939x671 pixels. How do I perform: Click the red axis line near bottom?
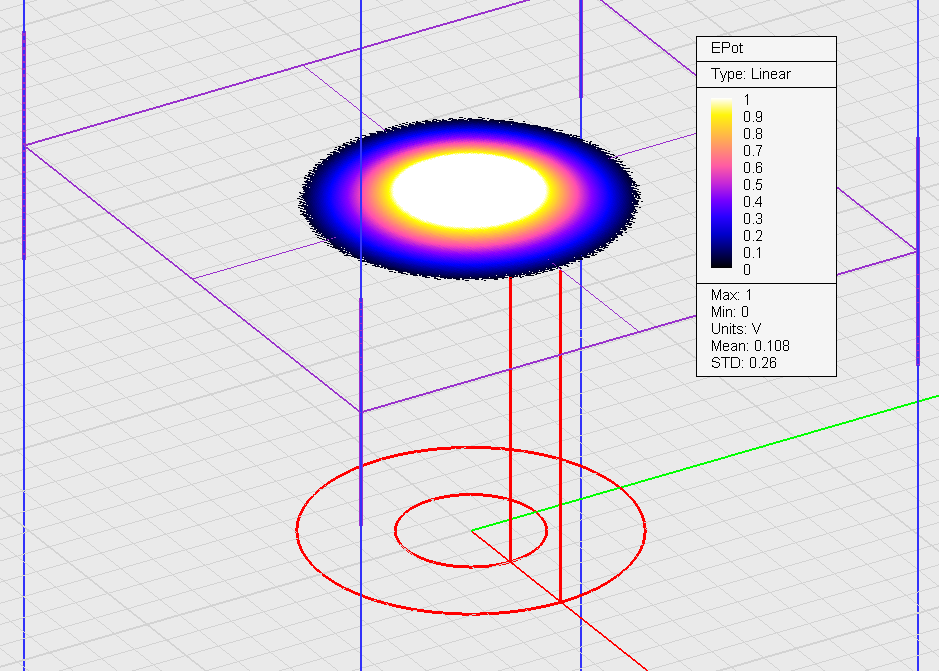point(600,630)
